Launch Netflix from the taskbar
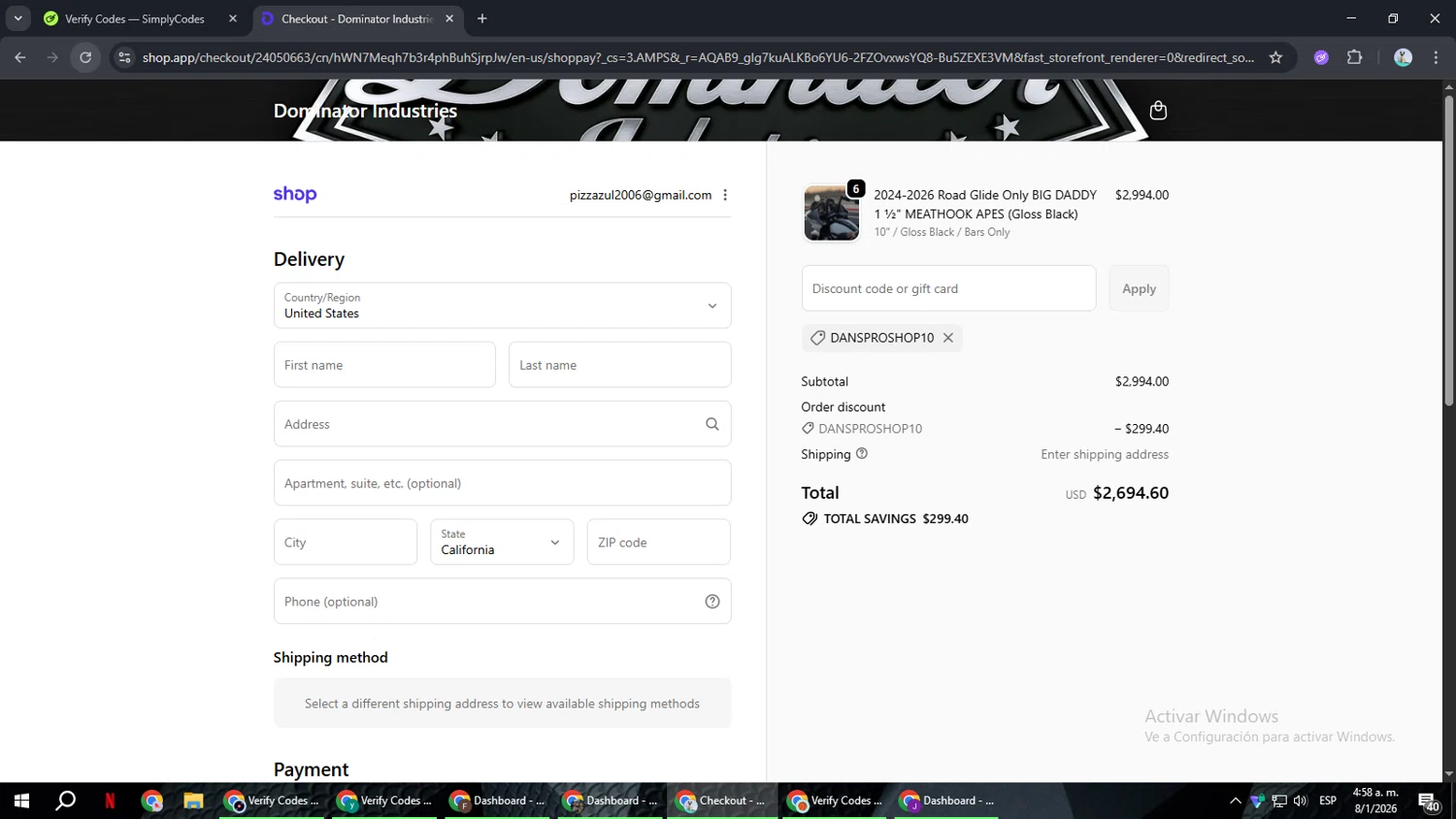1456x819 pixels. (110, 801)
